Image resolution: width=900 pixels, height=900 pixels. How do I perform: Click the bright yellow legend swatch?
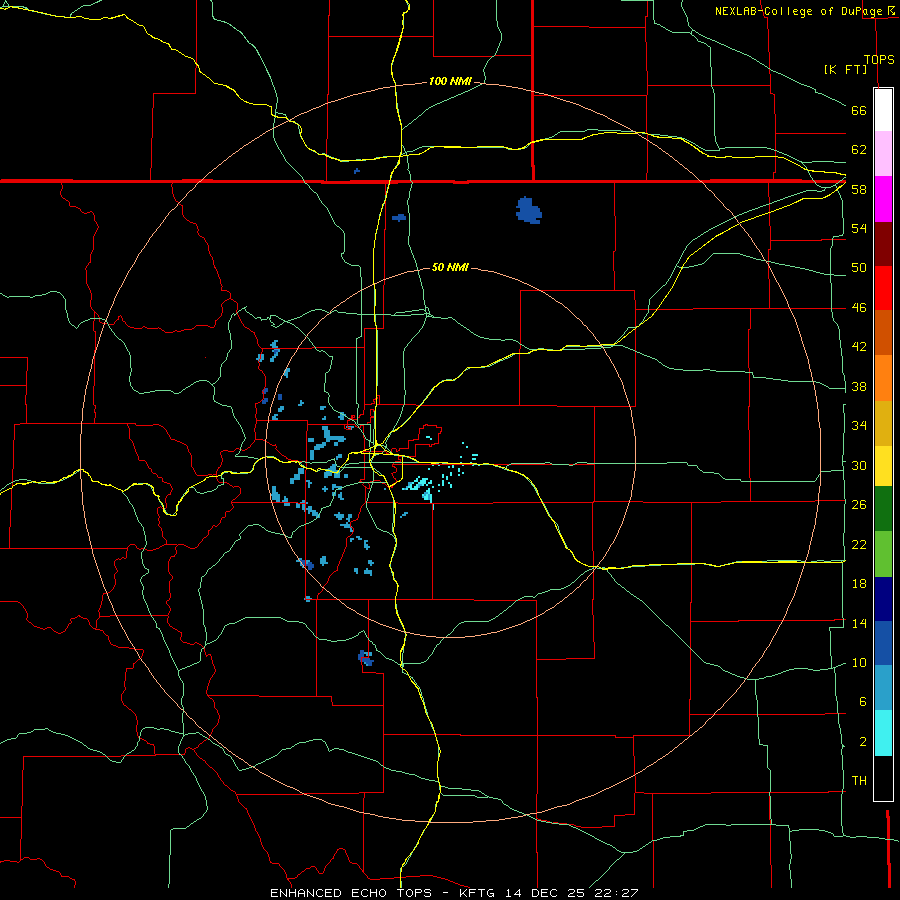pyautogui.click(x=883, y=466)
